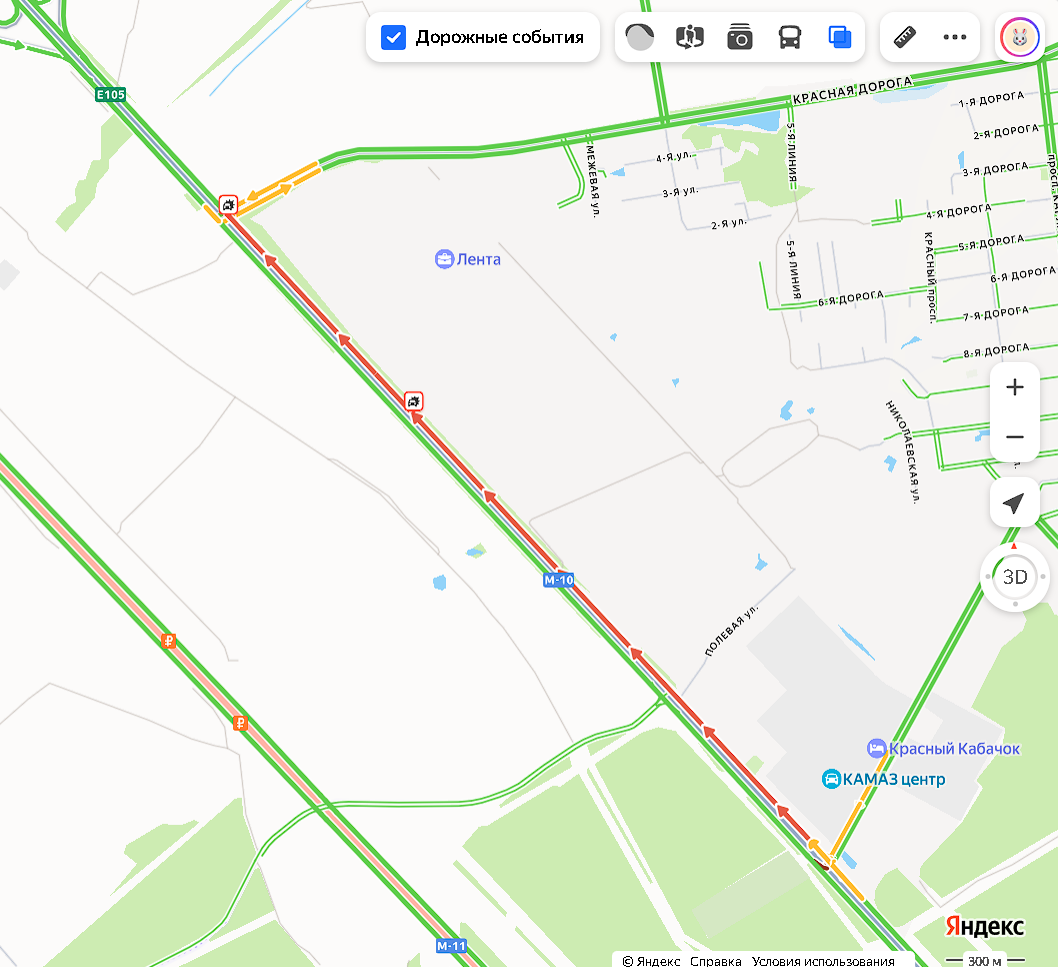This screenshot has width=1058, height=967.
Task: Open the three-dots more menu
Action: click(955, 37)
